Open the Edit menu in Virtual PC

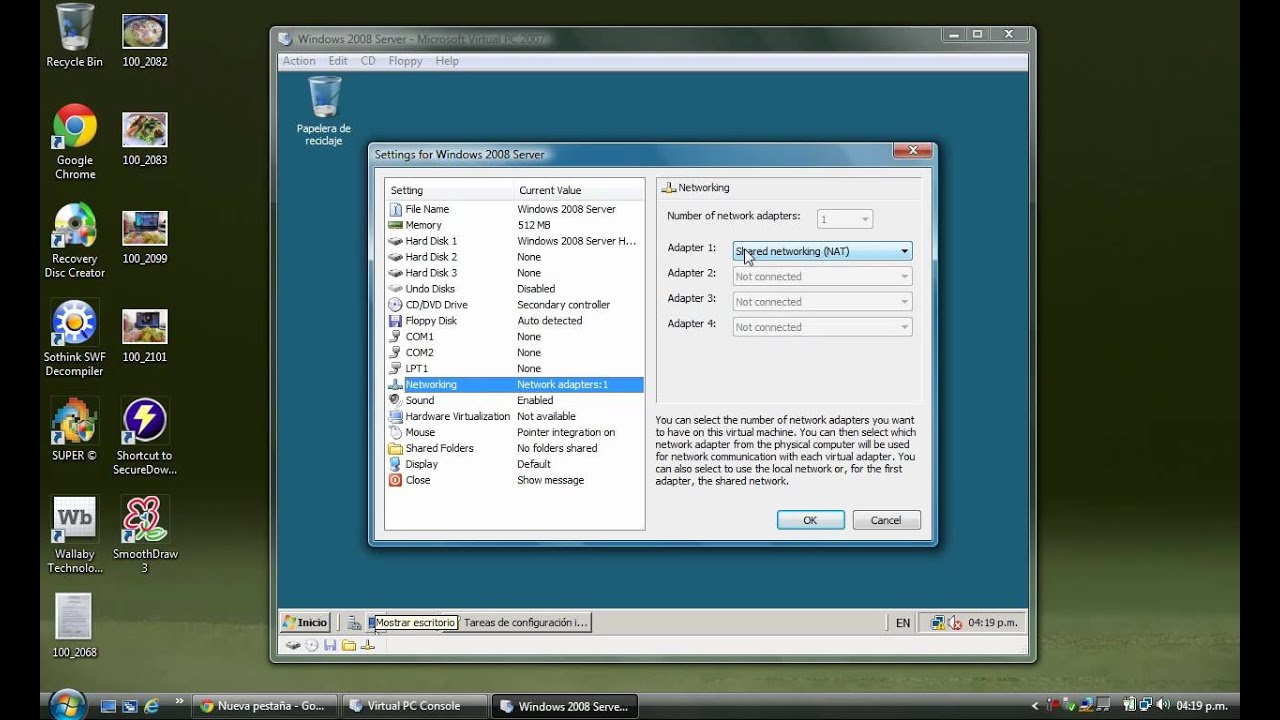(338, 61)
